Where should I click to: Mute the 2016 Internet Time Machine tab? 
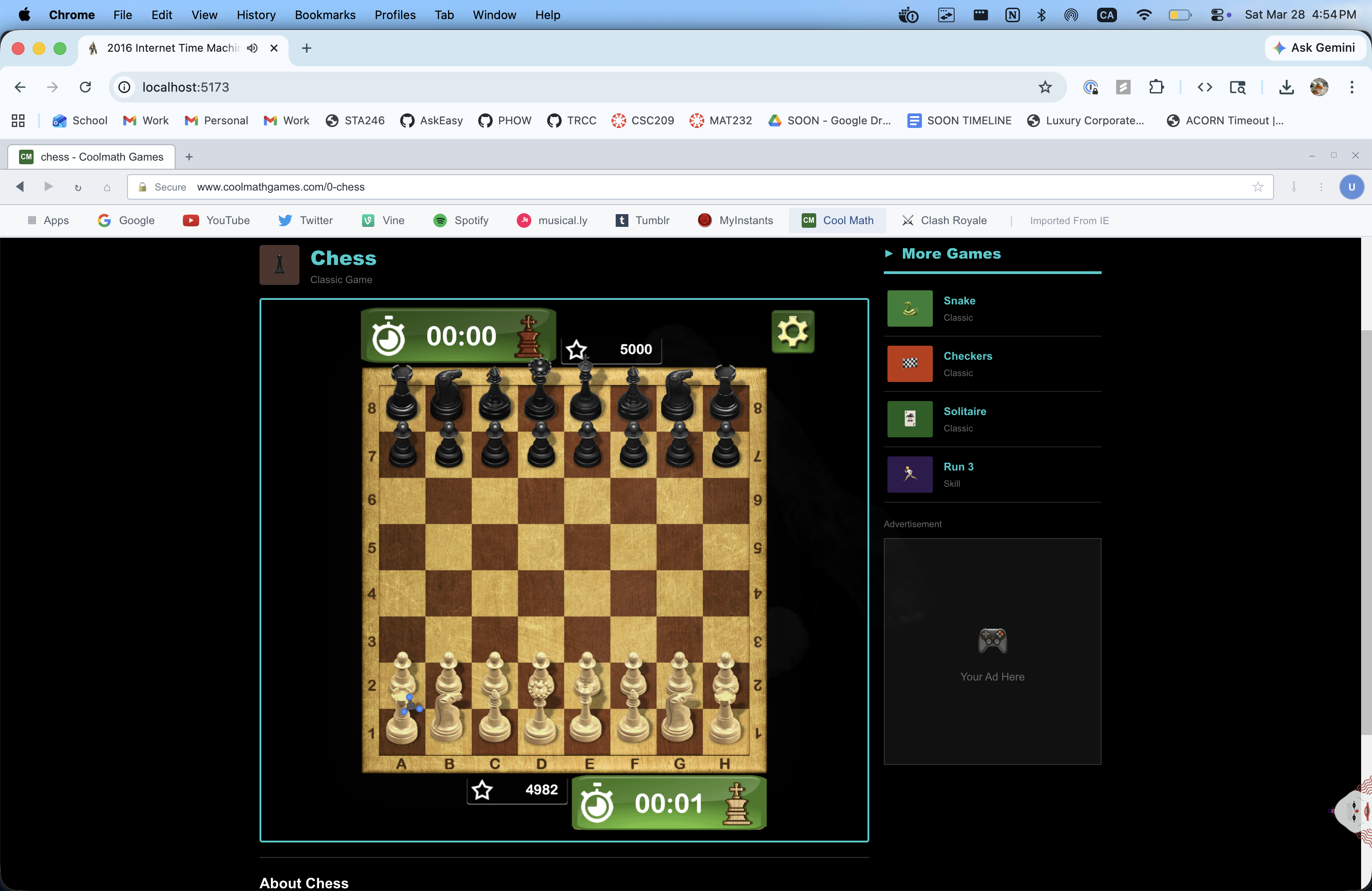(x=252, y=48)
